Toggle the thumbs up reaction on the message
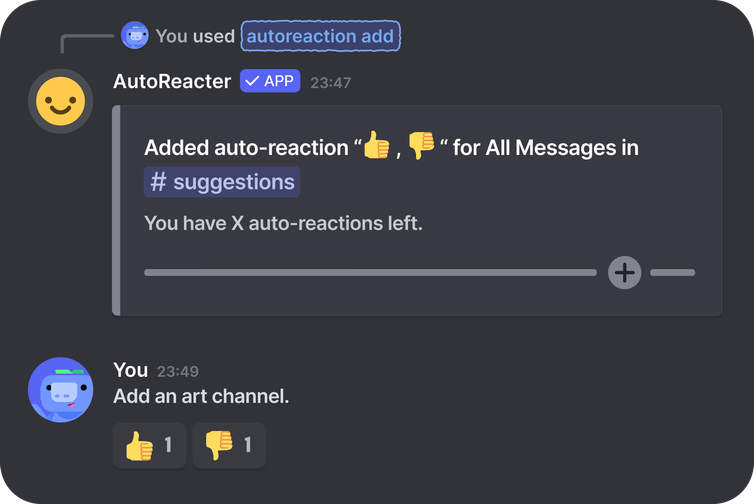 149,446
